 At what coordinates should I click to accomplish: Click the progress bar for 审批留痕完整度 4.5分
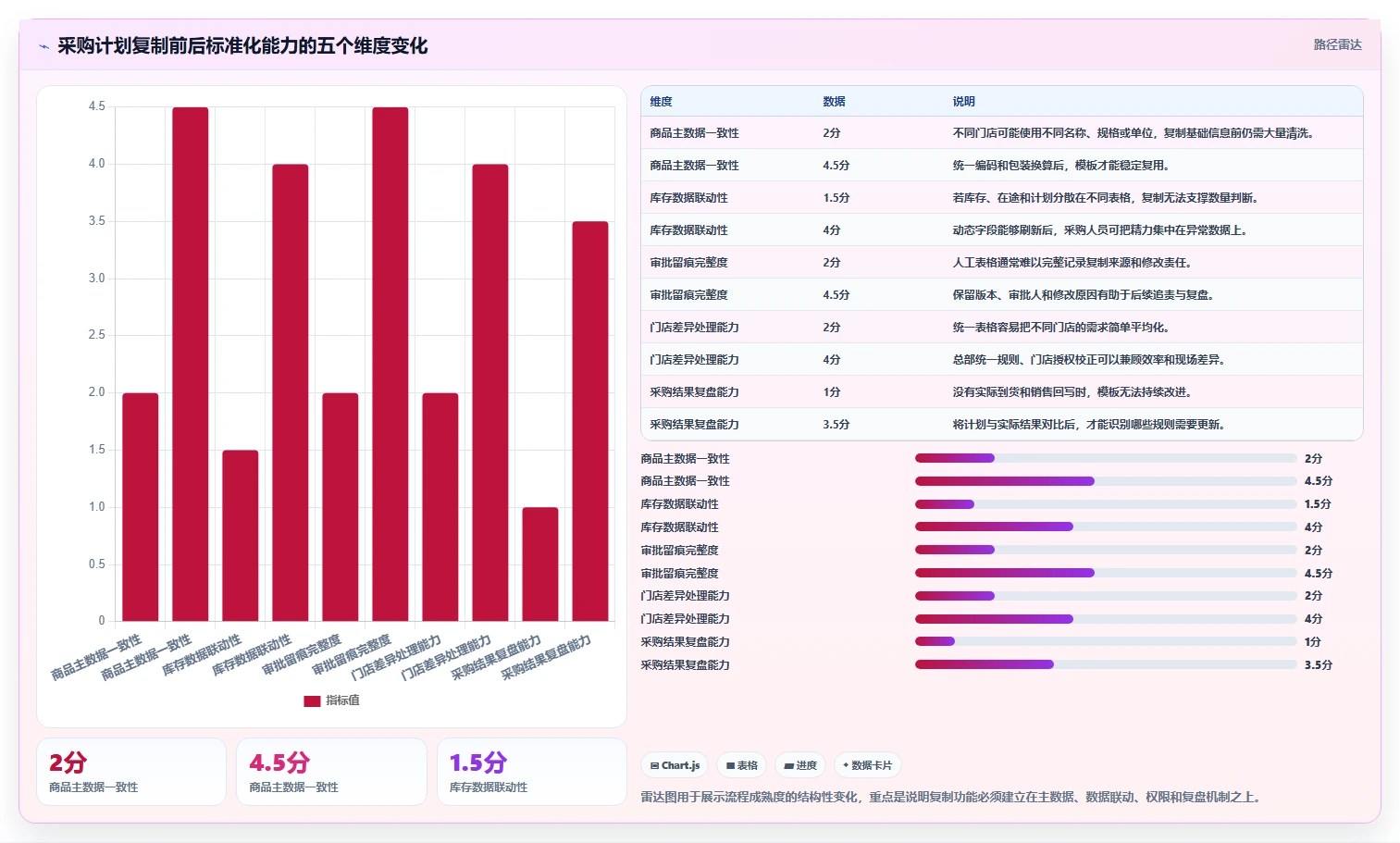click(1106, 573)
